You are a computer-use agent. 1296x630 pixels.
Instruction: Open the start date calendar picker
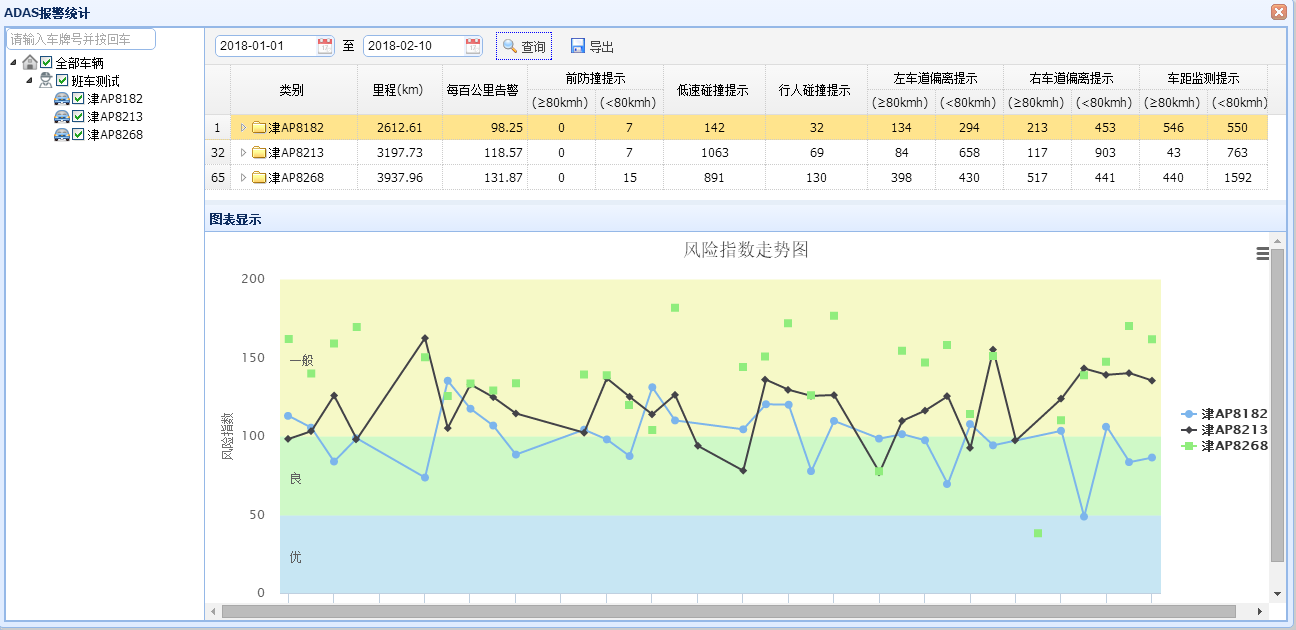coord(325,46)
